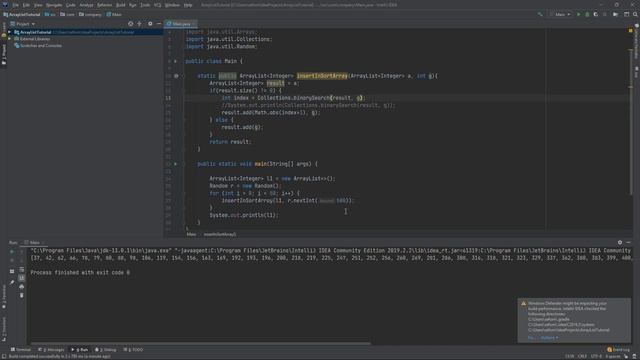The image size is (640, 360).
Task: Open the Run menu
Action: click(x=133, y=5)
